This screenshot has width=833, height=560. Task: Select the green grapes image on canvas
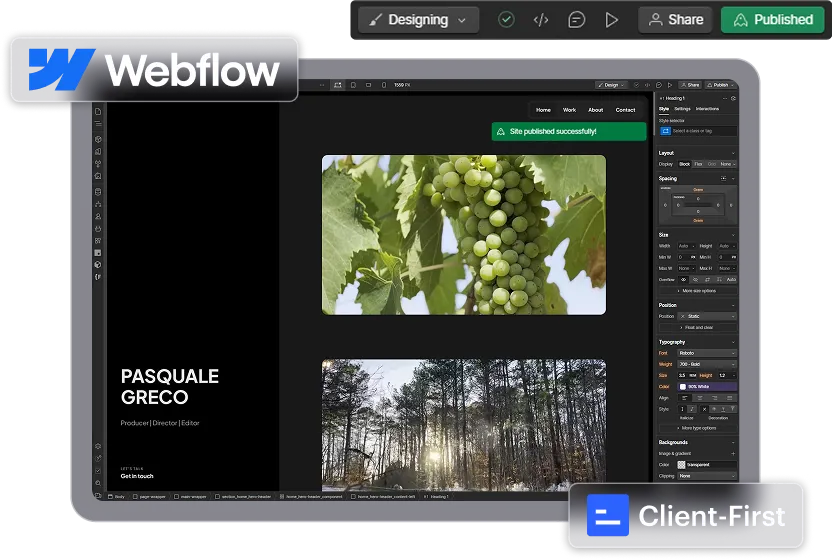464,235
